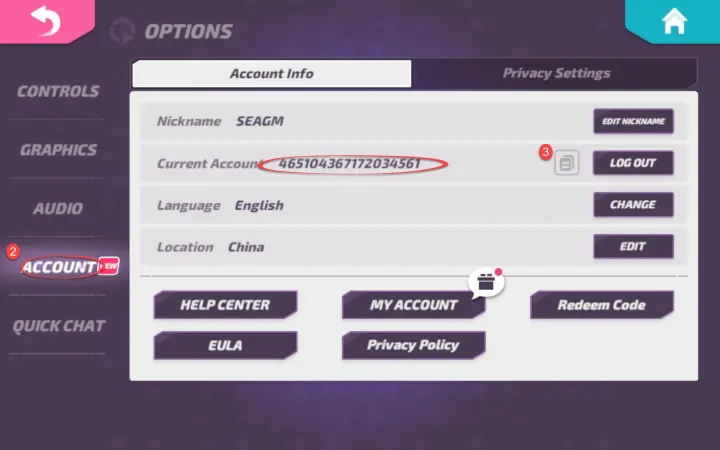Open the Graphics settings section
Image resolution: width=720 pixels, height=450 pixels.
(x=58, y=150)
